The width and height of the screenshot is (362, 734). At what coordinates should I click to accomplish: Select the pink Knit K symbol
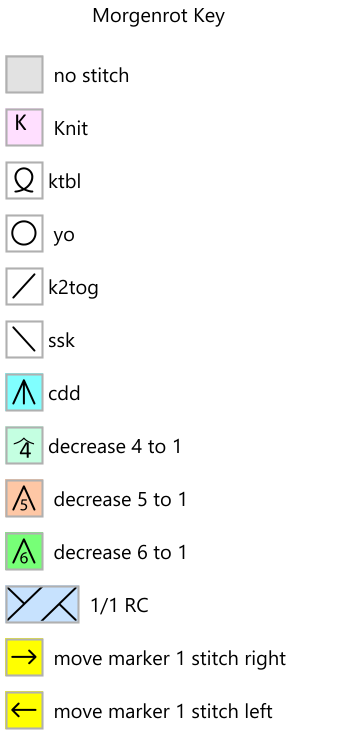[24, 127]
